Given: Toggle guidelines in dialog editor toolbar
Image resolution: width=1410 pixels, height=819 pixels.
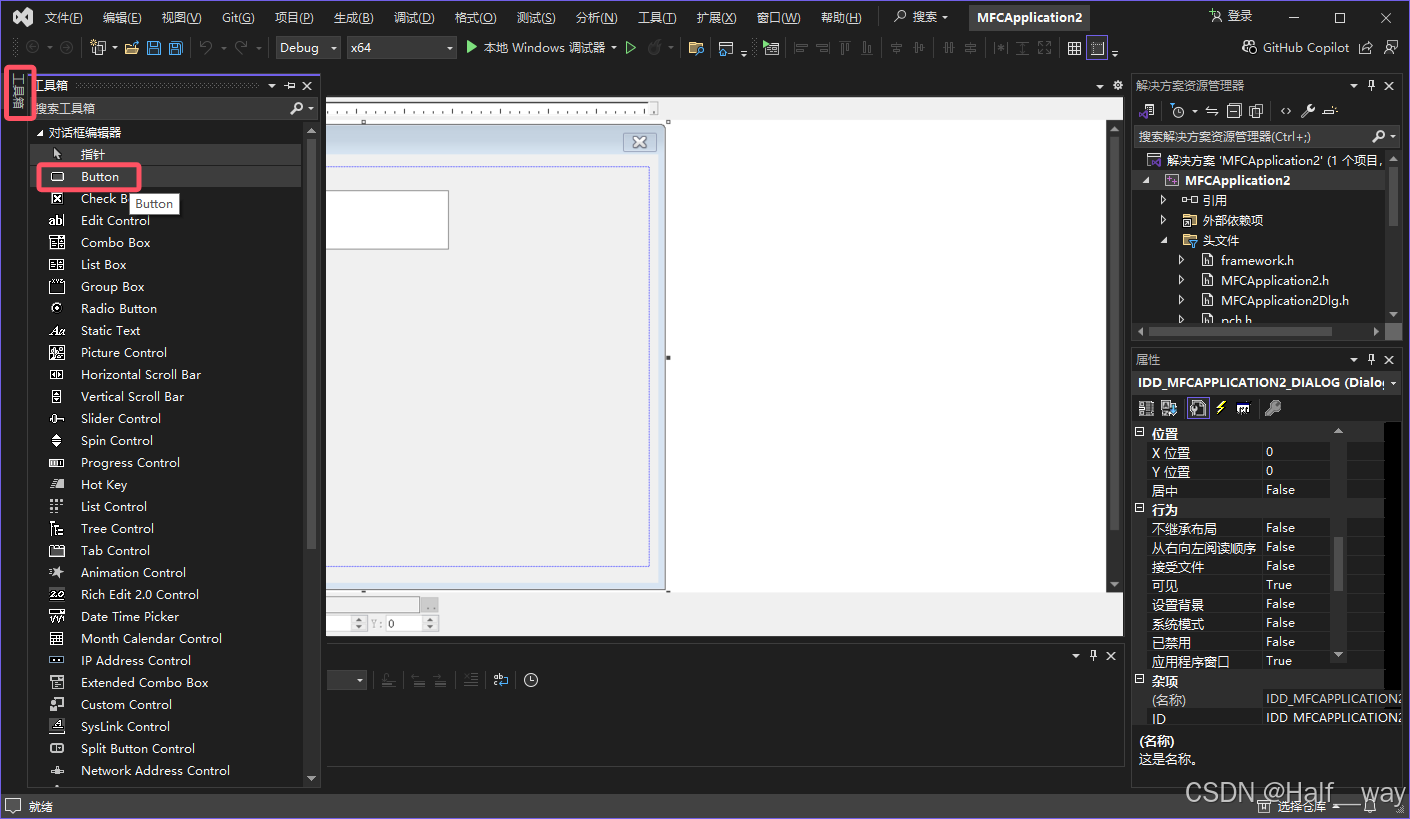Looking at the screenshot, I should [1097, 48].
